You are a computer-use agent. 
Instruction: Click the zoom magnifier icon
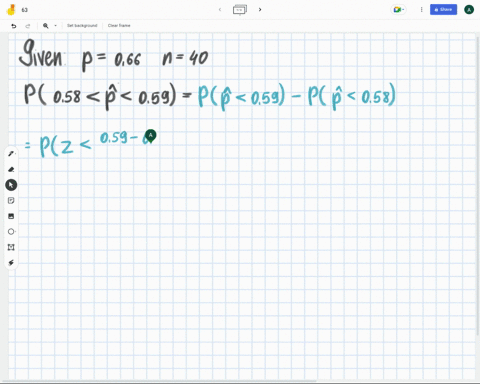tap(46, 26)
